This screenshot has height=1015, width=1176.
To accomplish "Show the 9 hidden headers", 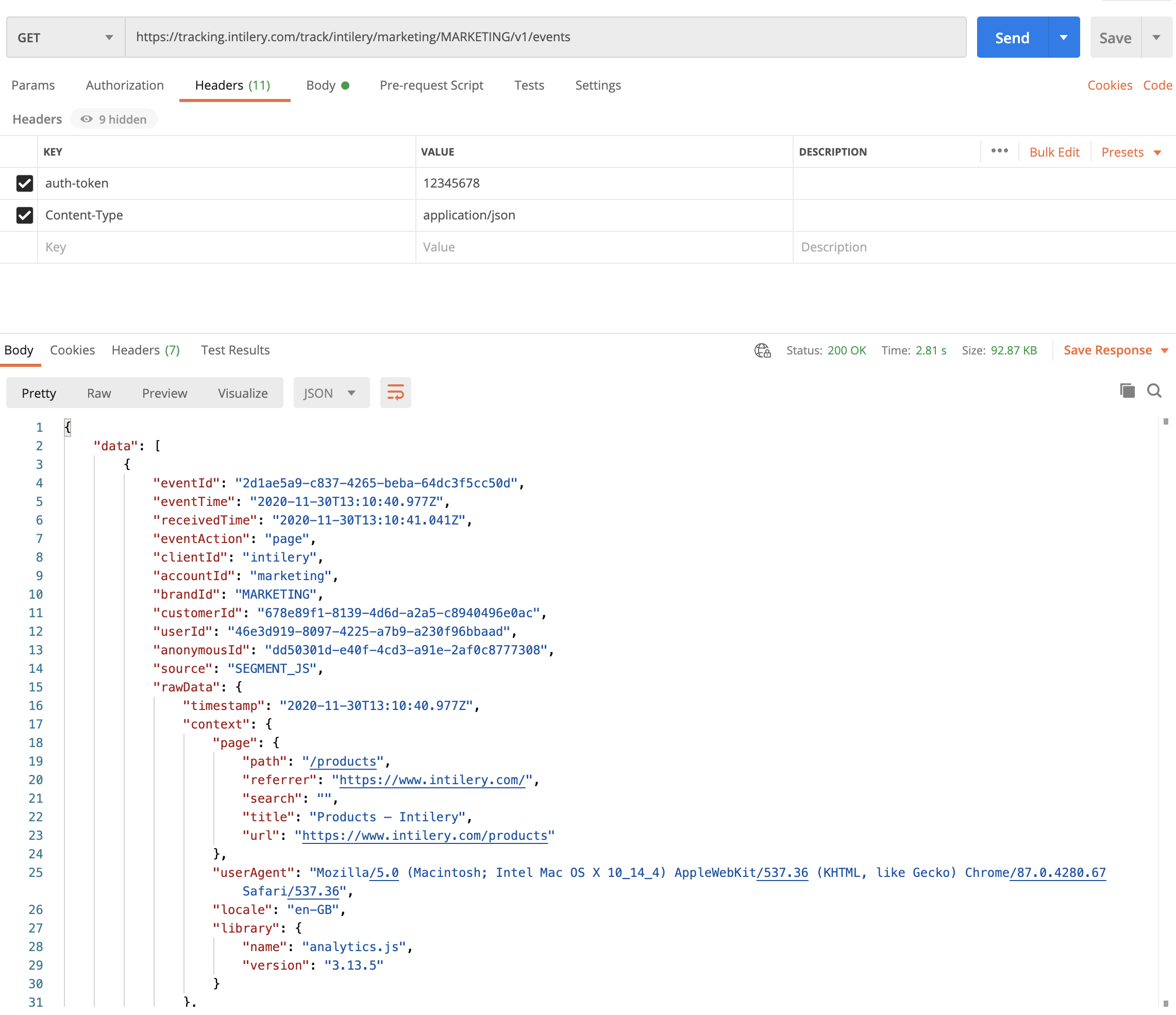I will [x=114, y=119].
